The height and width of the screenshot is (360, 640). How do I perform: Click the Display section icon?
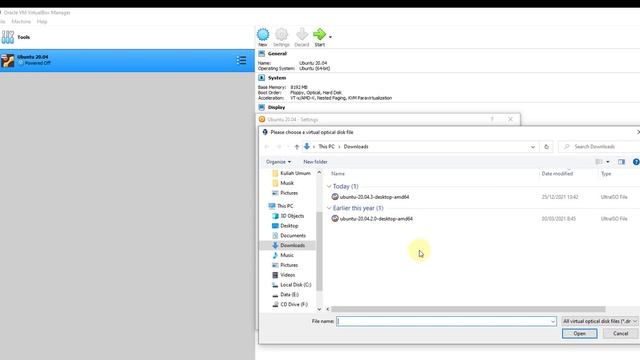point(262,107)
